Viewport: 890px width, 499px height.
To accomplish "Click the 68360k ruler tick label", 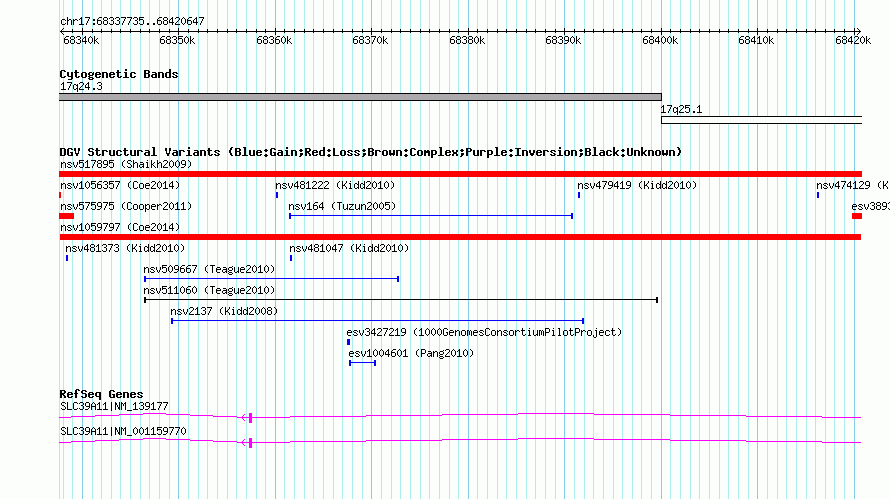I will coord(274,40).
